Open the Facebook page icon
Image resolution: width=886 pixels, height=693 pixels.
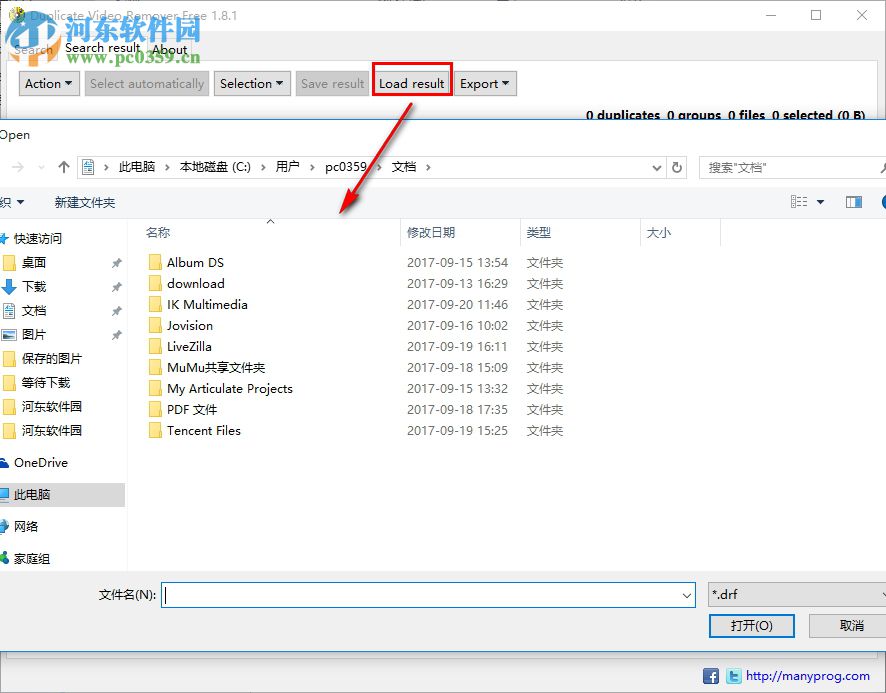click(x=710, y=676)
